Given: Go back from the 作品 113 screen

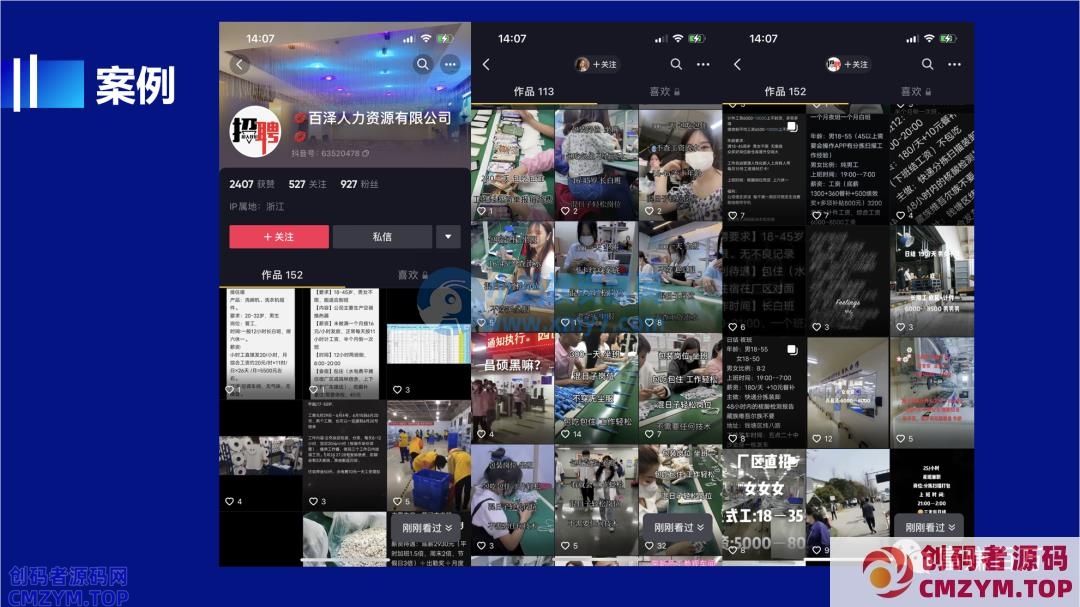Looking at the screenshot, I should point(487,64).
